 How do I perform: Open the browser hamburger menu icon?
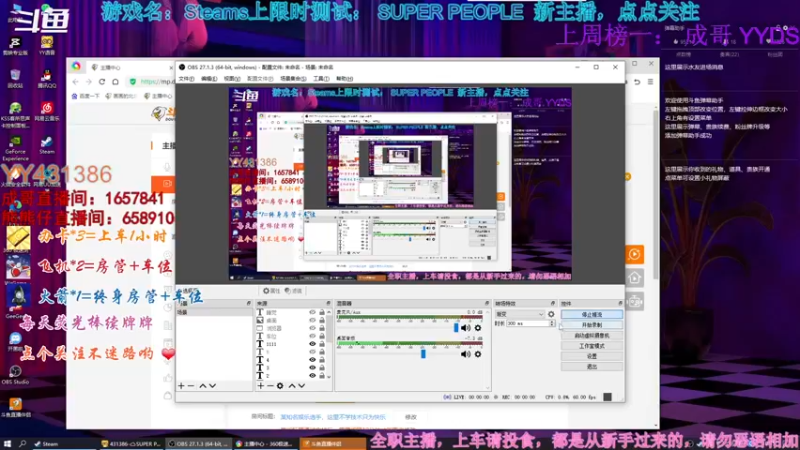(650, 82)
